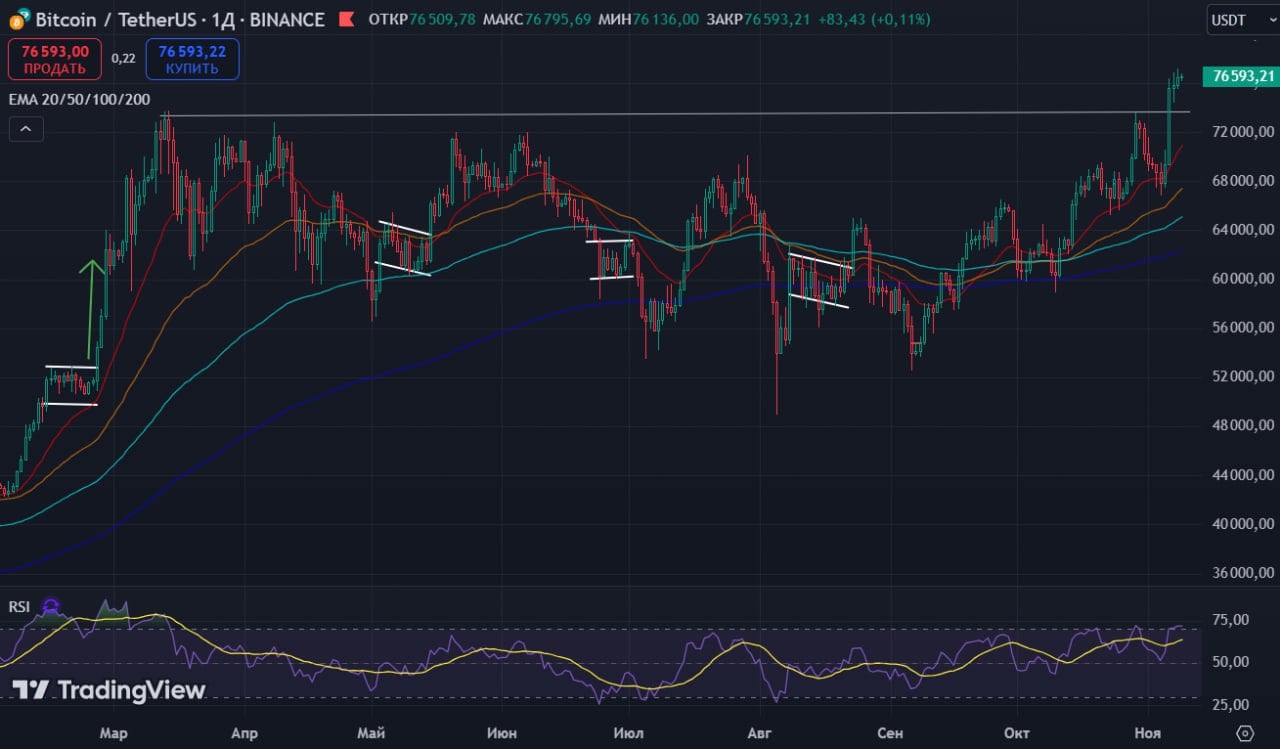Click the Апр label on time axis
The image size is (1280, 749).
(244, 734)
